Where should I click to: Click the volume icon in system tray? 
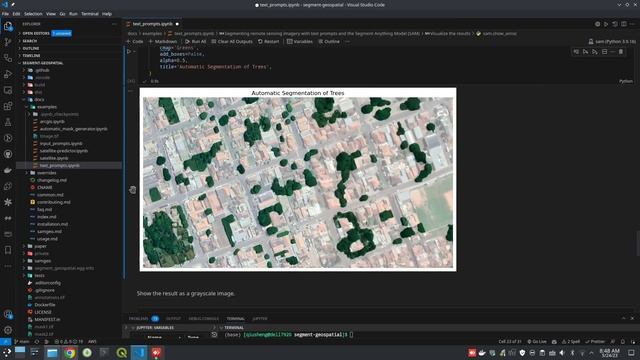pyautogui.click(x=562, y=353)
